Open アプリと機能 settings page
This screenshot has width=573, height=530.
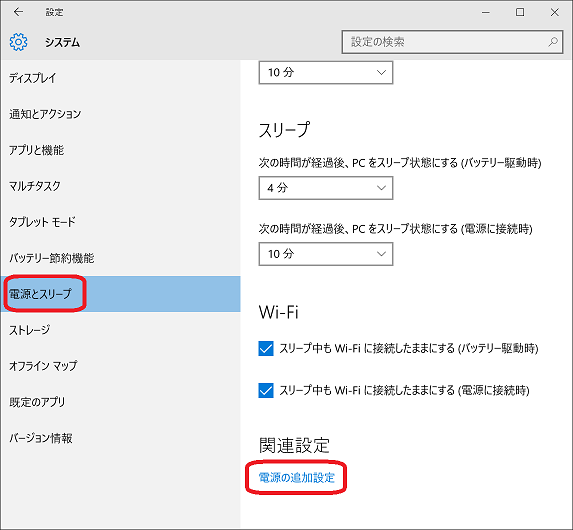(121, 150)
